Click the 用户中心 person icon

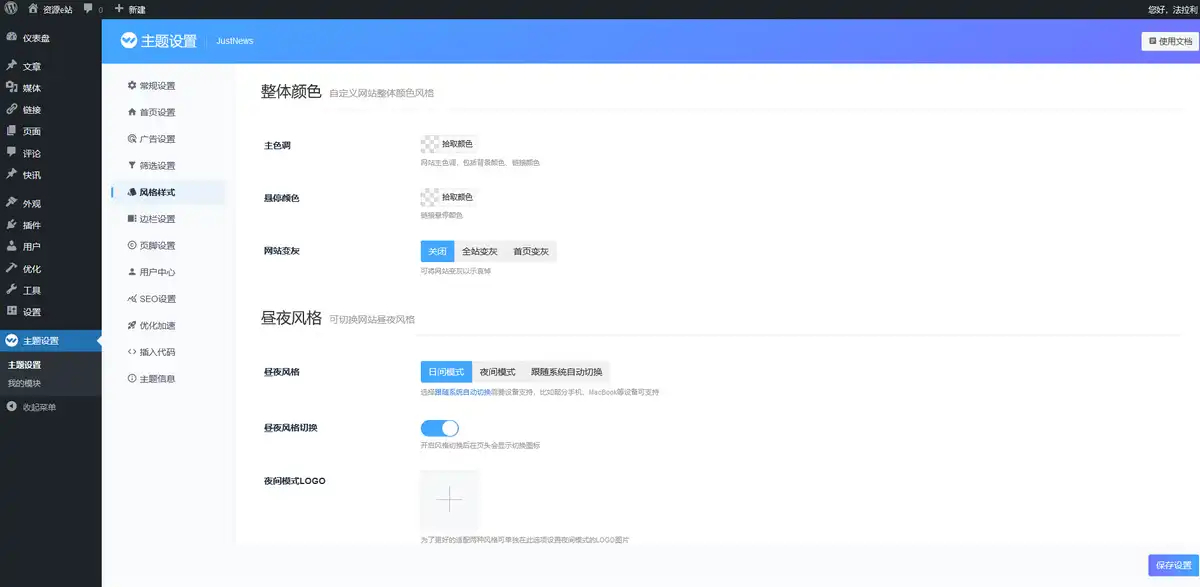pos(132,272)
